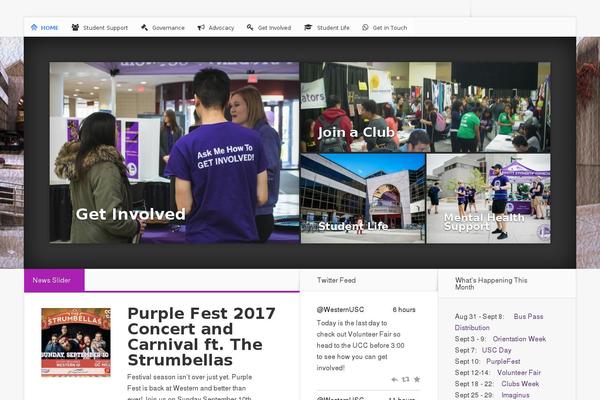Click the people icon beside Student Support
This screenshot has width=600, height=400.
tap(75, 27)
